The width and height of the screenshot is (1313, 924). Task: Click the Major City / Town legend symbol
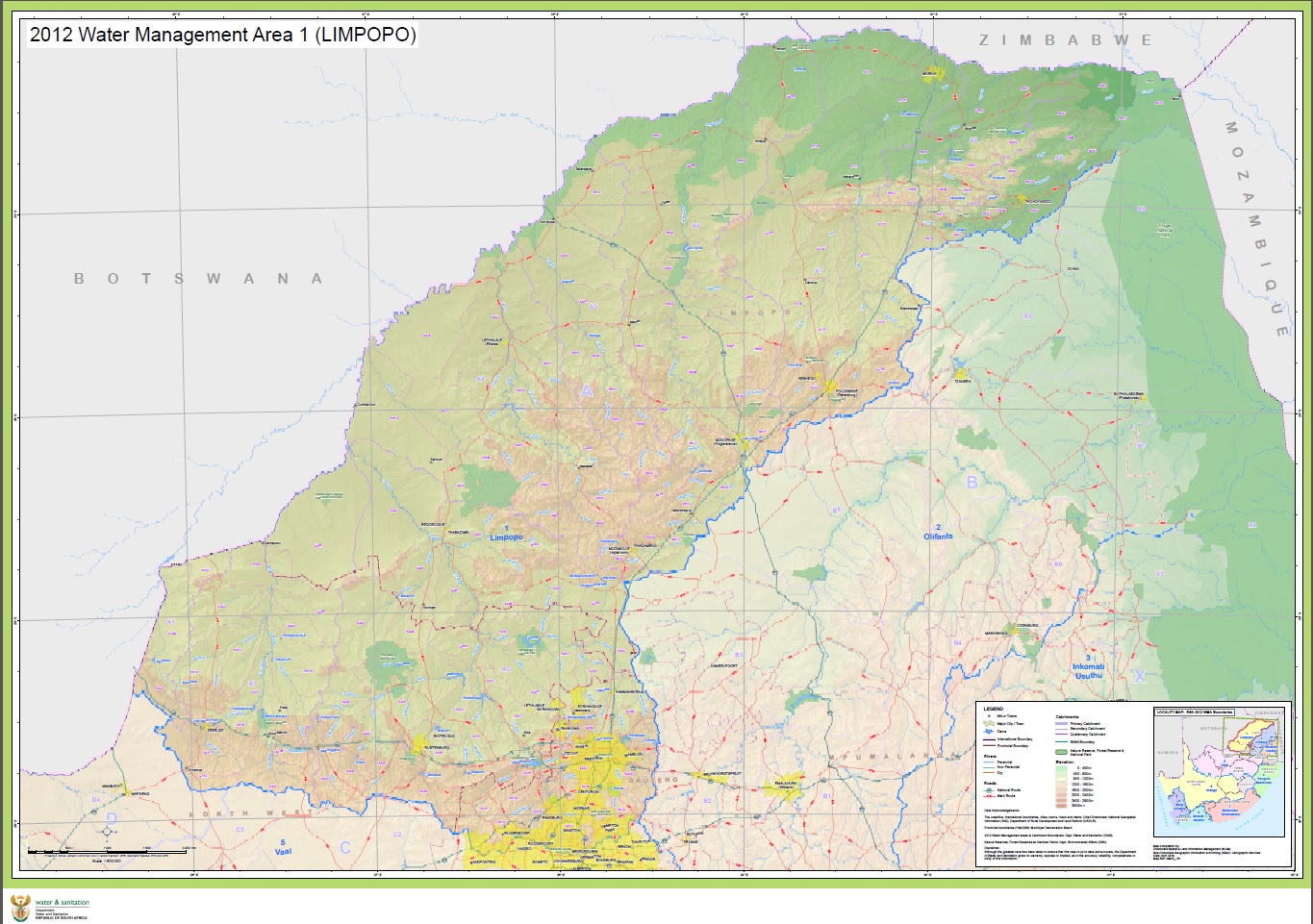click(989, 723)
